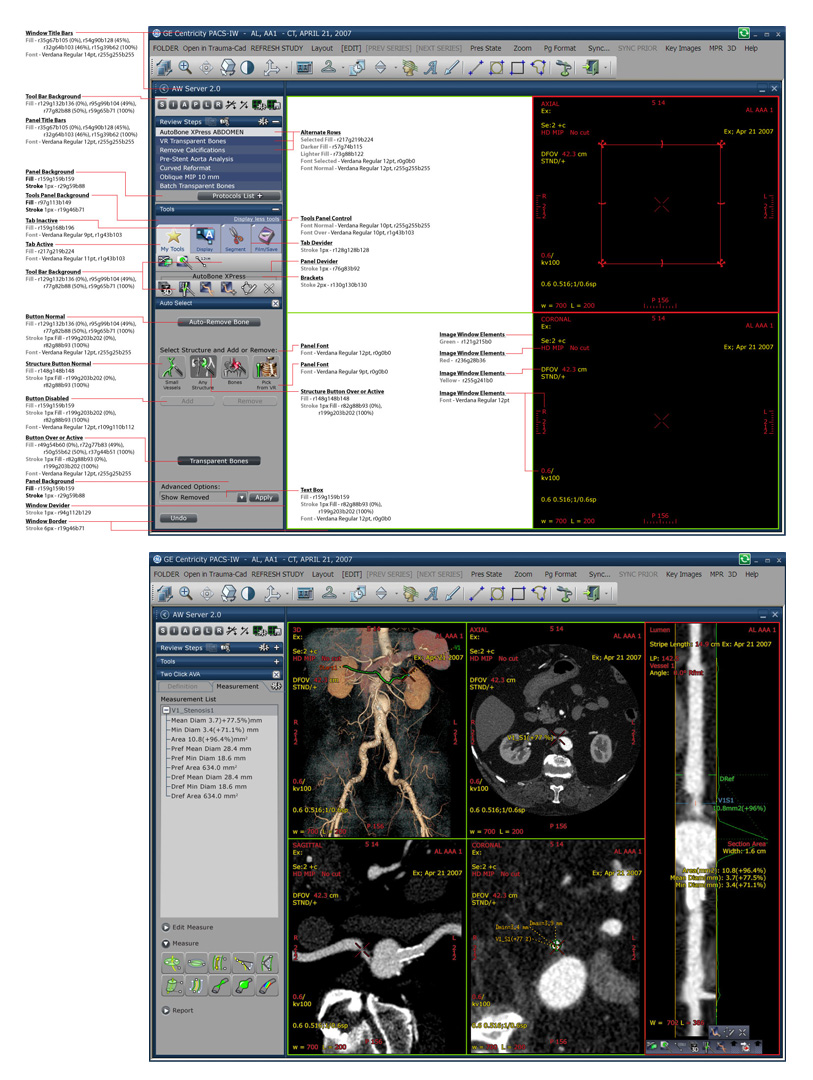
Task: Click the snowflake icon beside the Measurement tab
Action: click(x=276, y=686)
